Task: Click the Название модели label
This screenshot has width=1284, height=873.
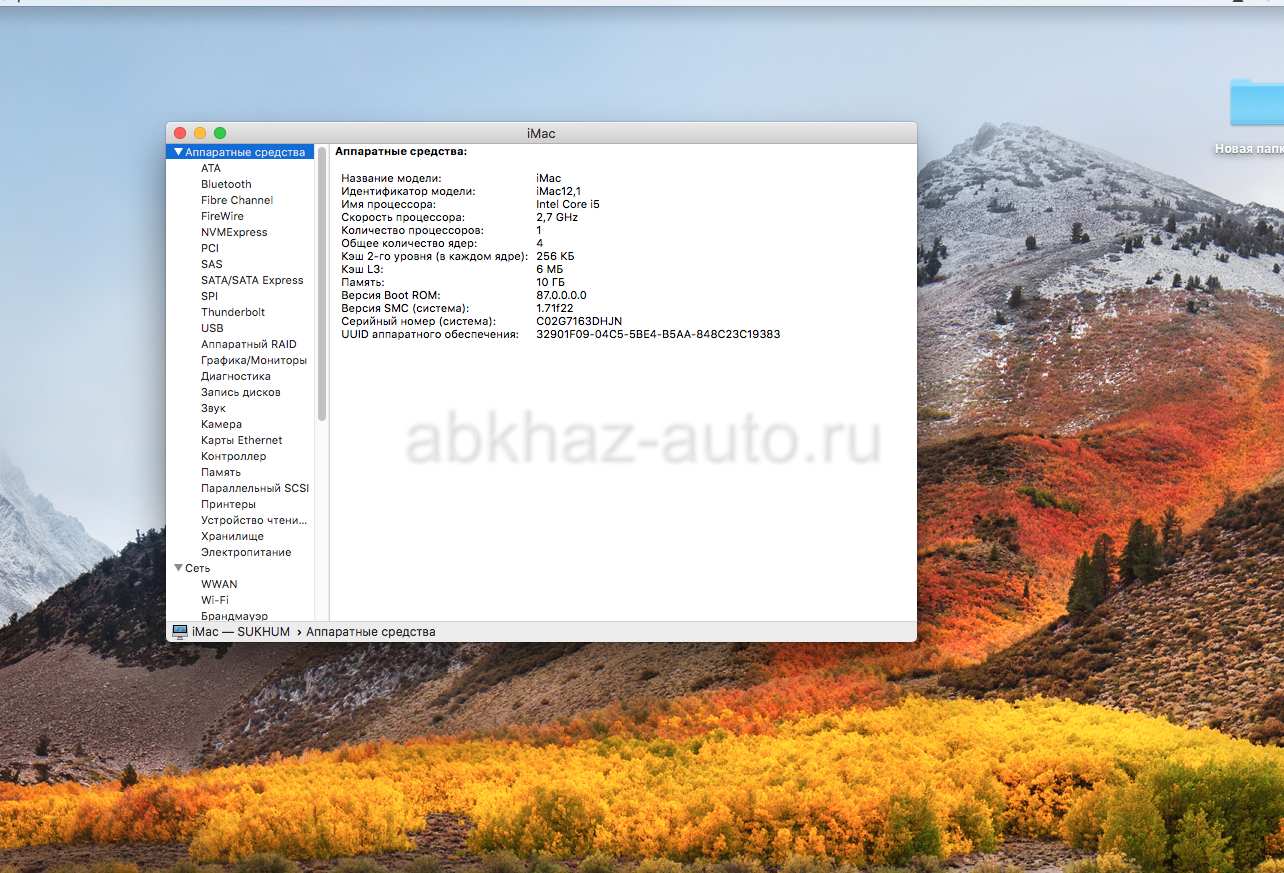Action: pos(391,178)
